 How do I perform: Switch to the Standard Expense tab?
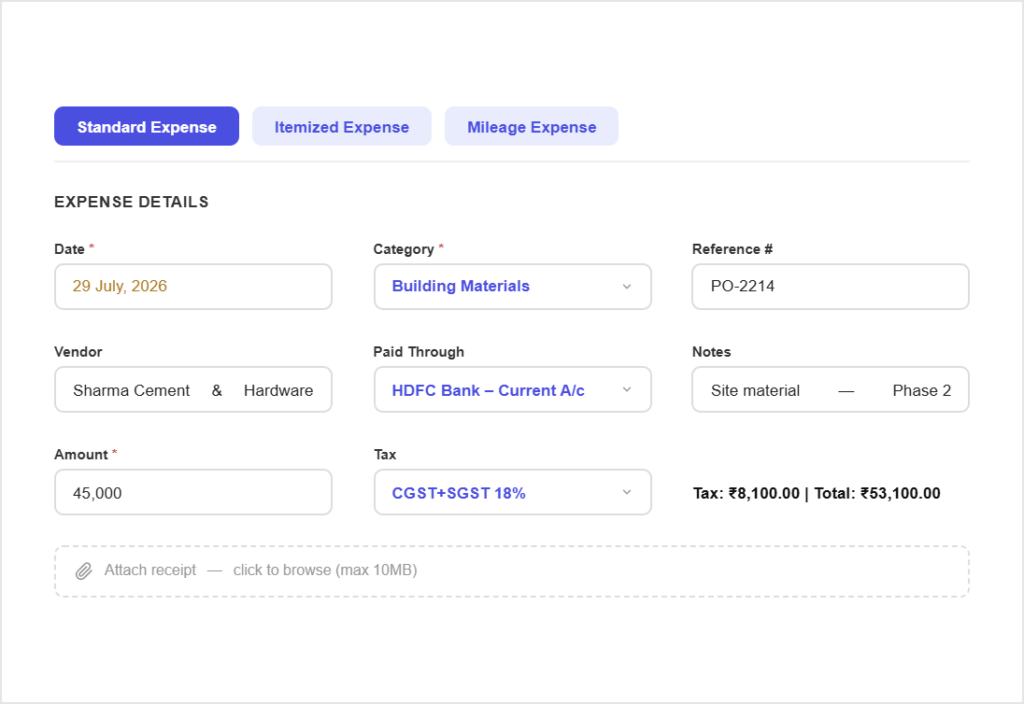[146, 126]
